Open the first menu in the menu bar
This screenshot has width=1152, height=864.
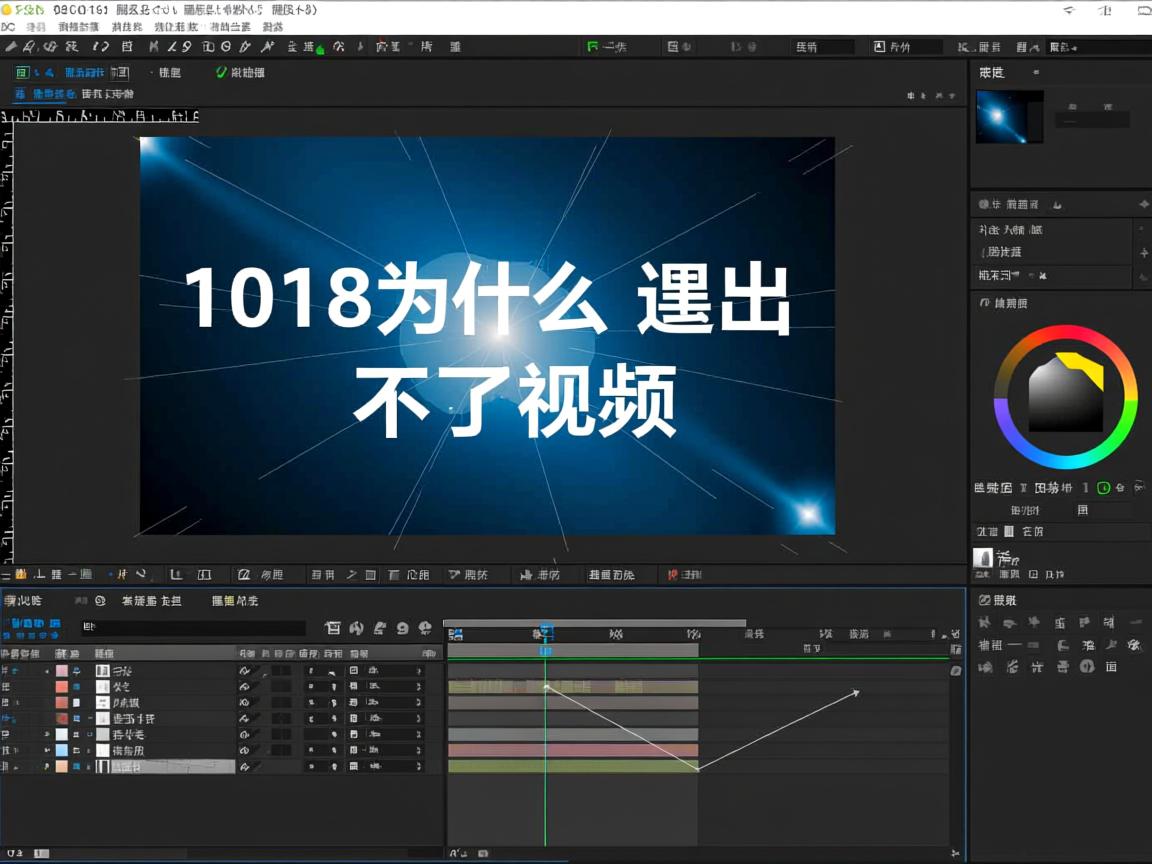pos(10,27)
